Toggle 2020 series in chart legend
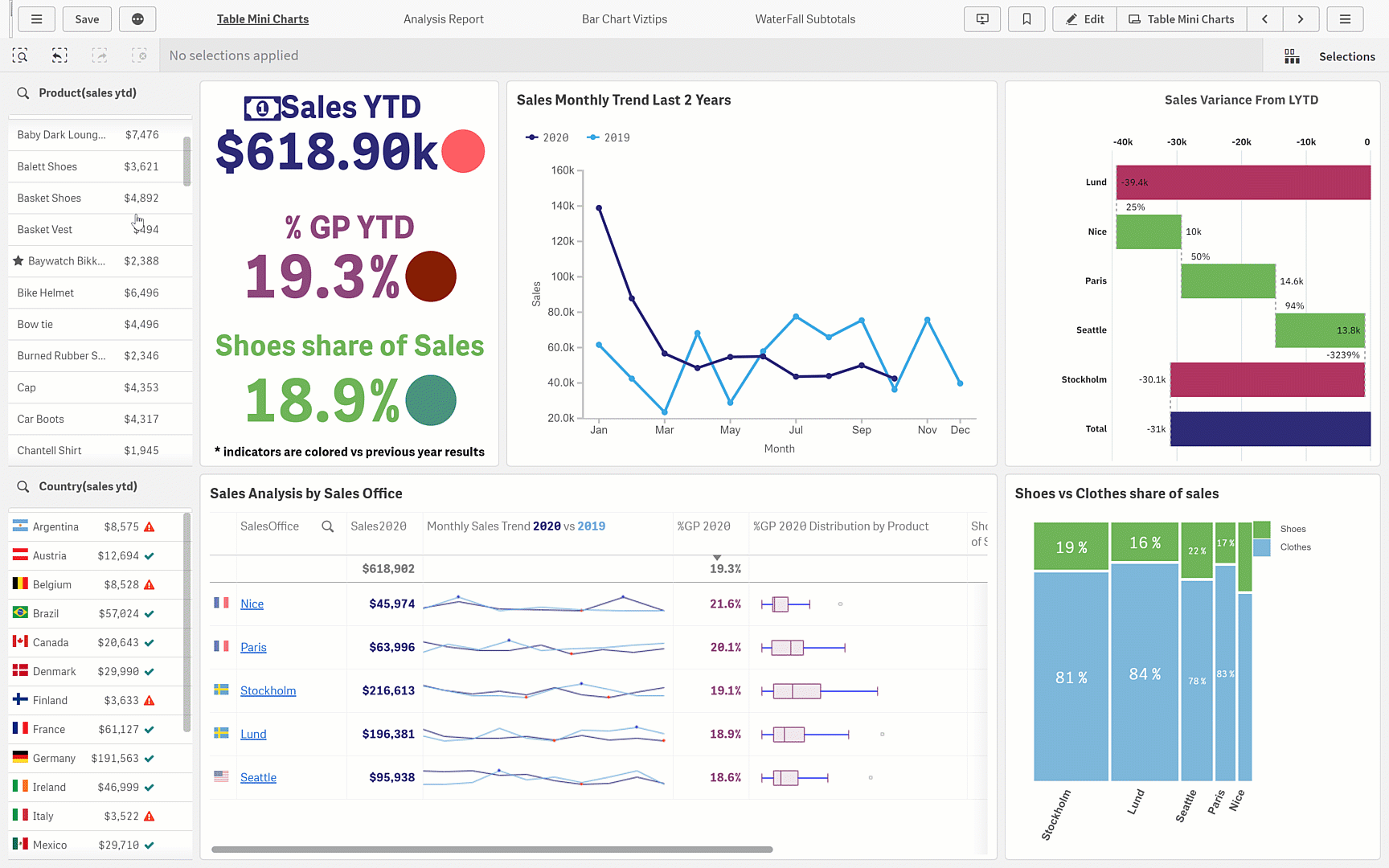Screen dimensions: 1389x868 (x=547, y=137)
